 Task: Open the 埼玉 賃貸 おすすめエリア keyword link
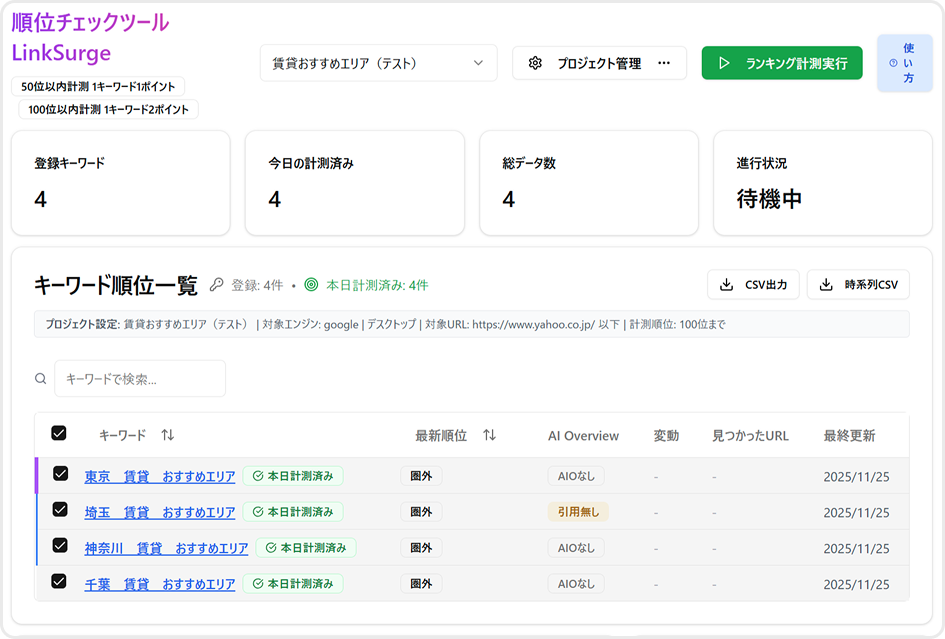160,512
